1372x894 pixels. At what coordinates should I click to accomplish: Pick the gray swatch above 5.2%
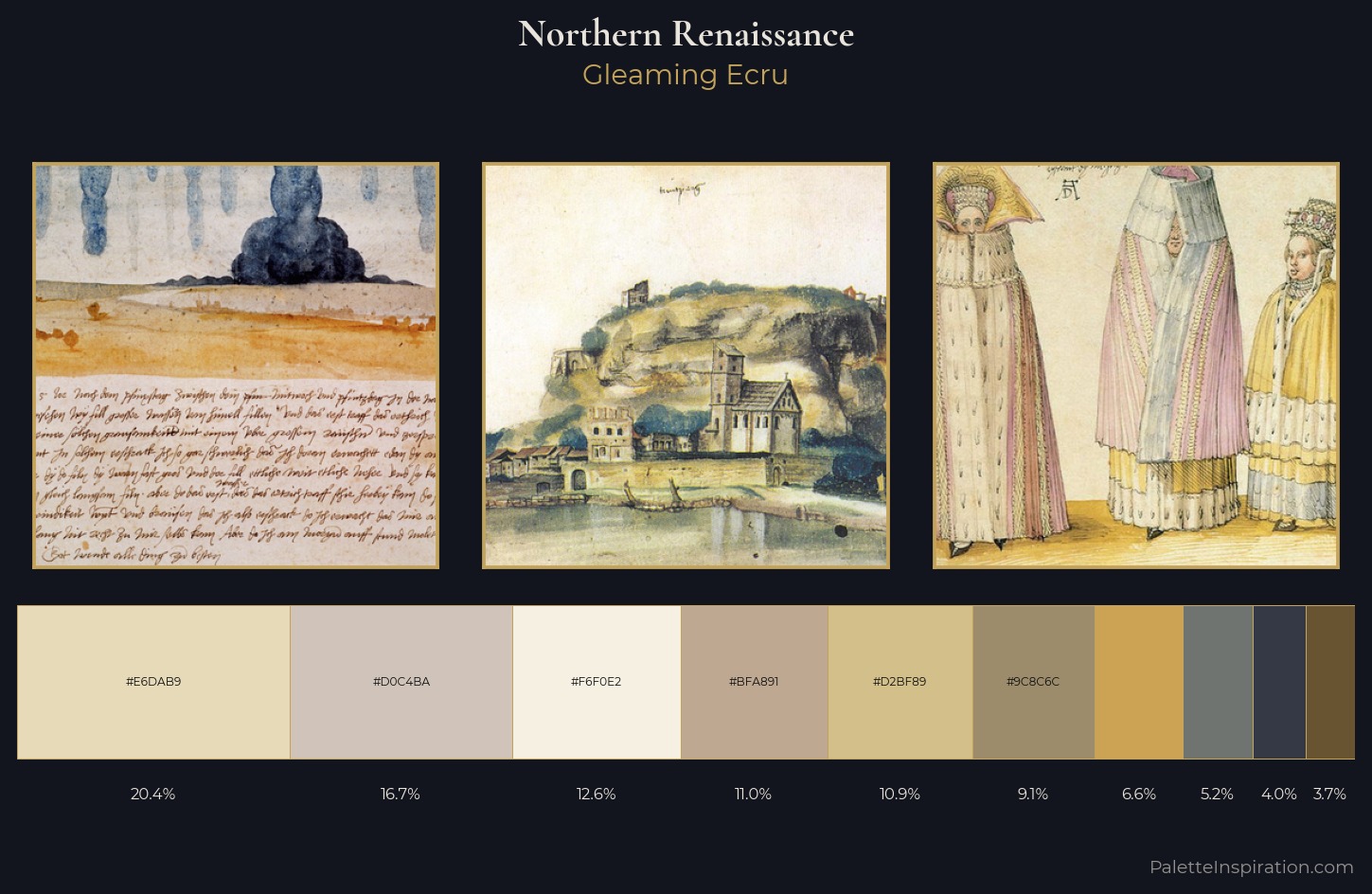click(1219, 682)
